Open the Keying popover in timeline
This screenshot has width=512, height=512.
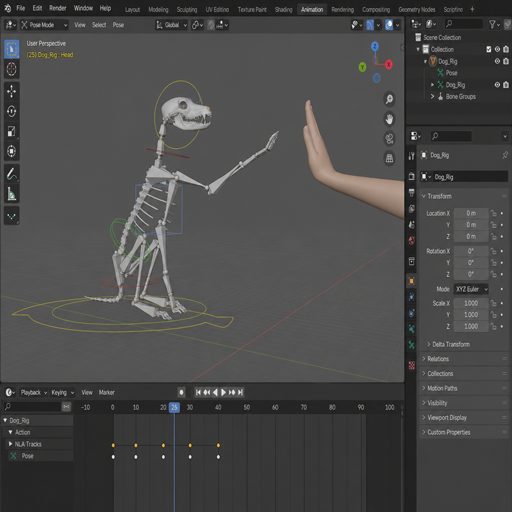pyautogui.click(x=62, y=392)
